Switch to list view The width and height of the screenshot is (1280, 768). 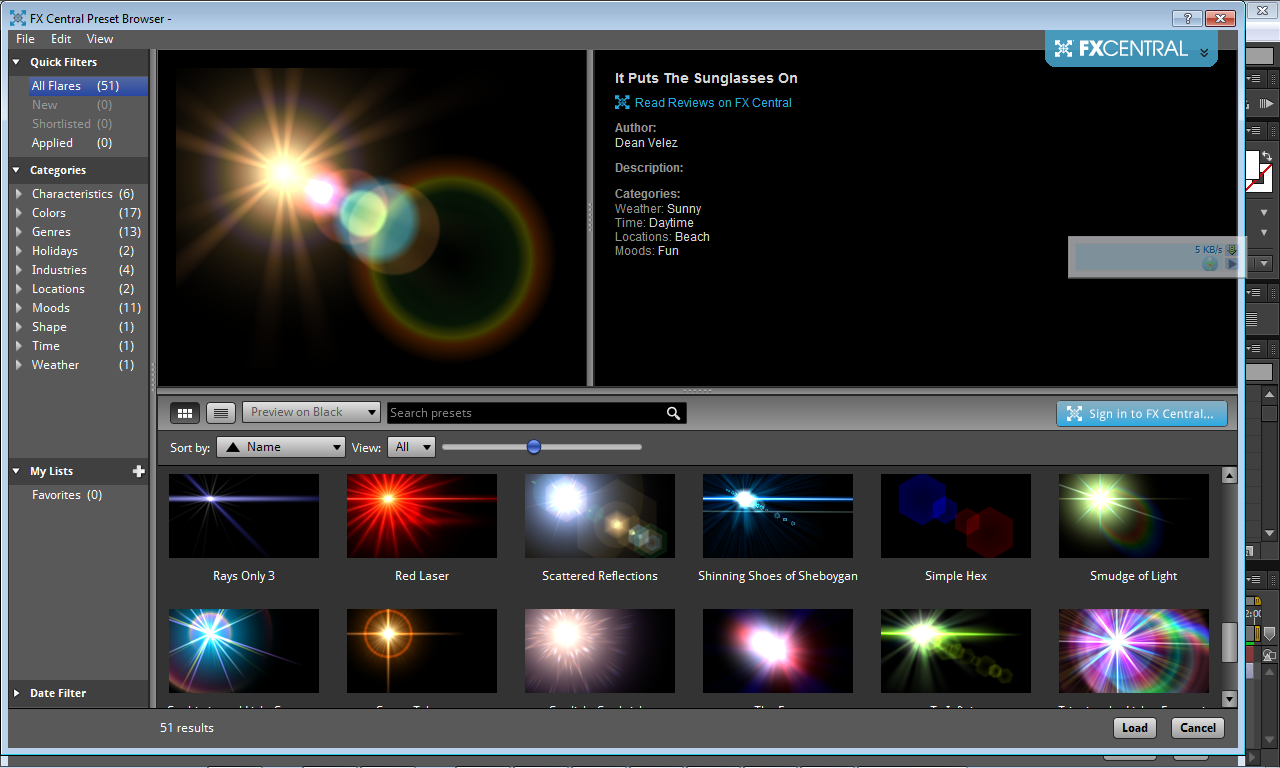(x=221, y=412)
